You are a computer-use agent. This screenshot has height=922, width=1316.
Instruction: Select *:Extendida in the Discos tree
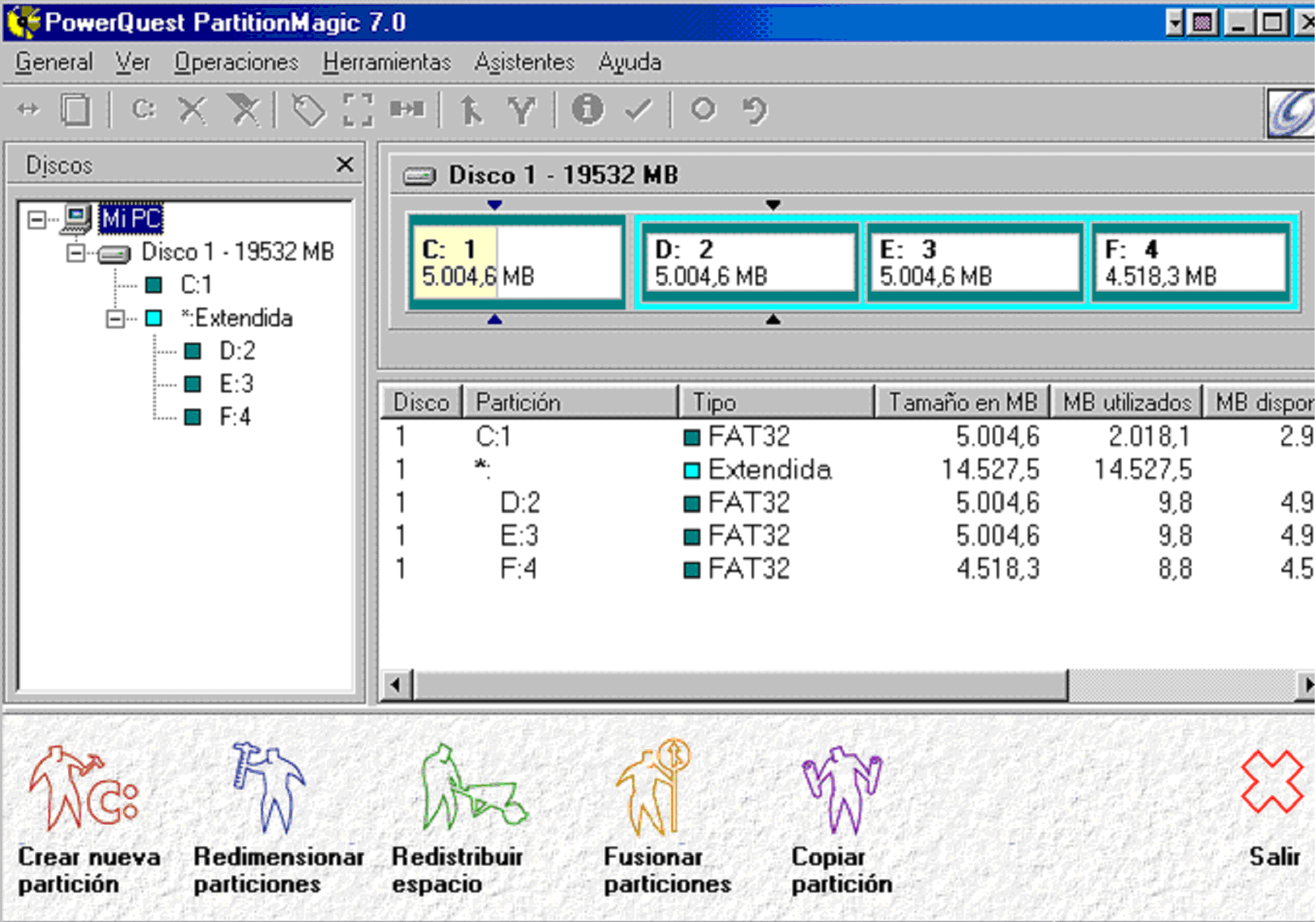(x=237, y=319)
